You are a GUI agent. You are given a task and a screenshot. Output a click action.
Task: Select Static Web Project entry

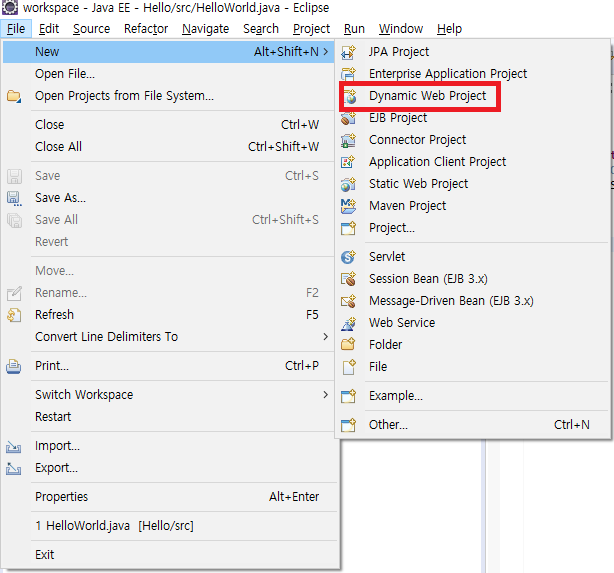[x=473, y=184]
